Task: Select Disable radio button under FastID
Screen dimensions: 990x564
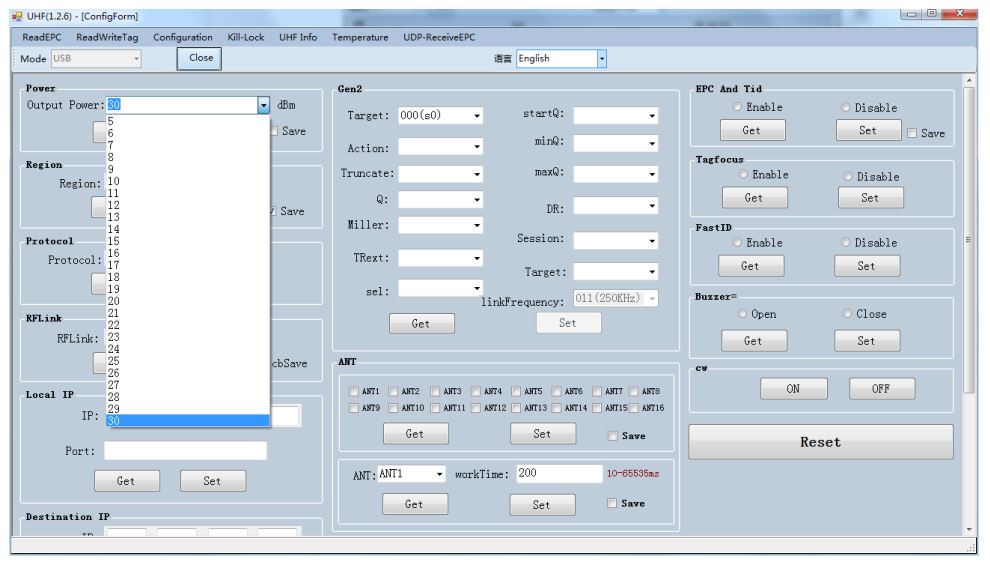Action: (x=847, y=243)
